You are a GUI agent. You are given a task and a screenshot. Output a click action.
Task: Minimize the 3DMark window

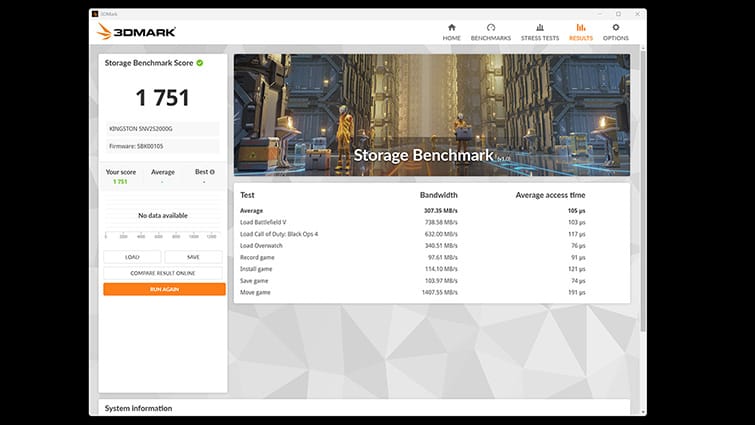[x=599, y=14]
